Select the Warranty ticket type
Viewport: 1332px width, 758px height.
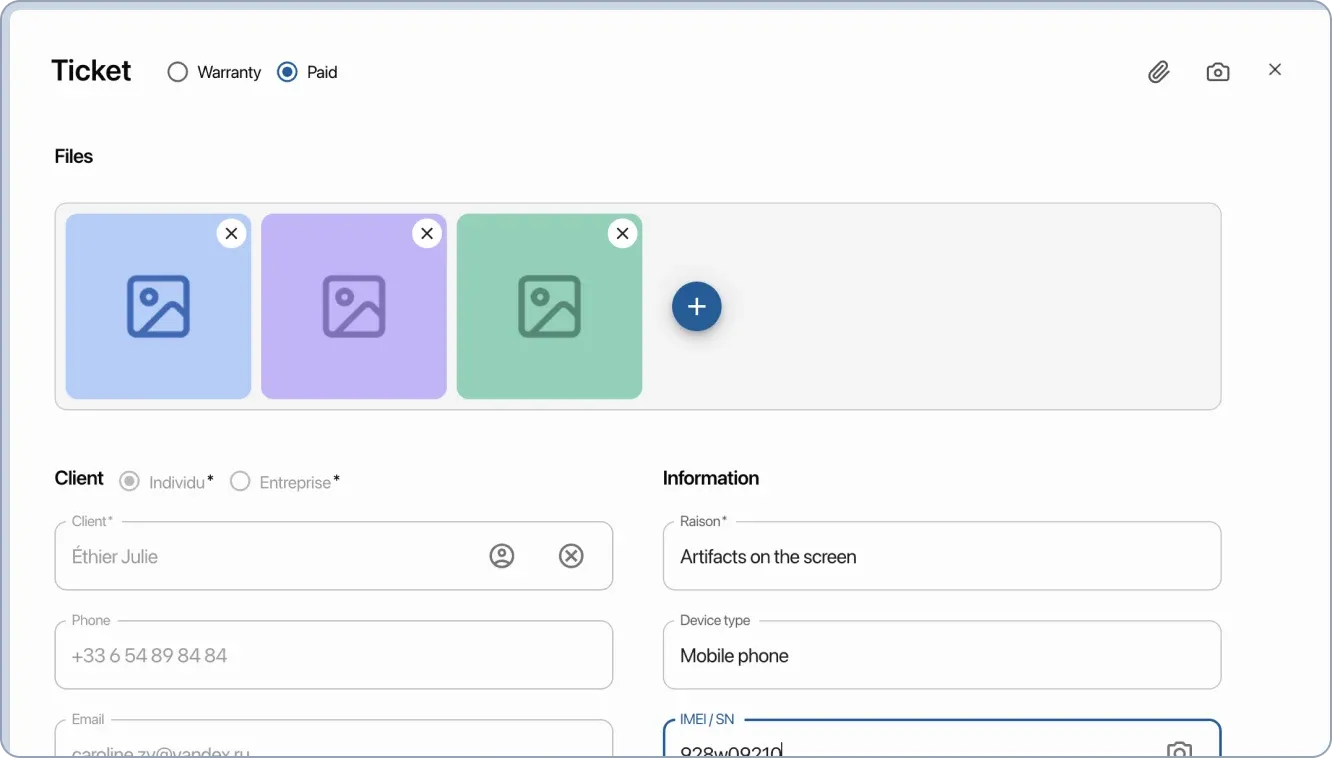178,71
